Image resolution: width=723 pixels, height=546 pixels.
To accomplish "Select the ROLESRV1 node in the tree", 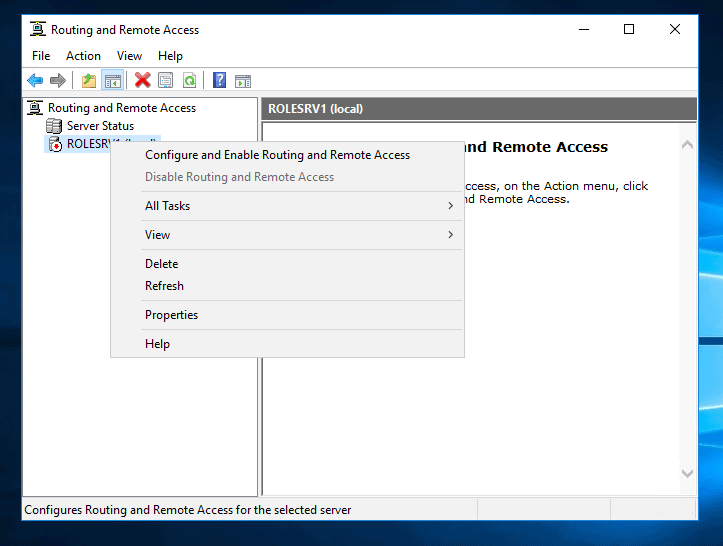I will pyautogui.click(x=89, y=144).
